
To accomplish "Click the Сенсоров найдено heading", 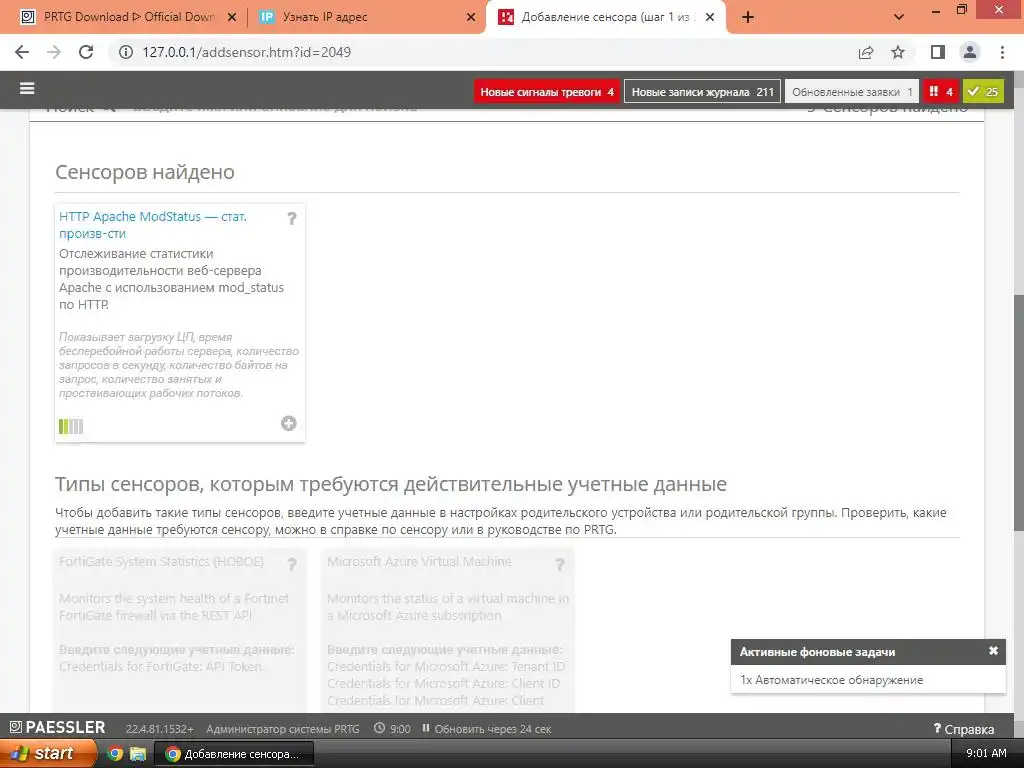I will 145,172.
